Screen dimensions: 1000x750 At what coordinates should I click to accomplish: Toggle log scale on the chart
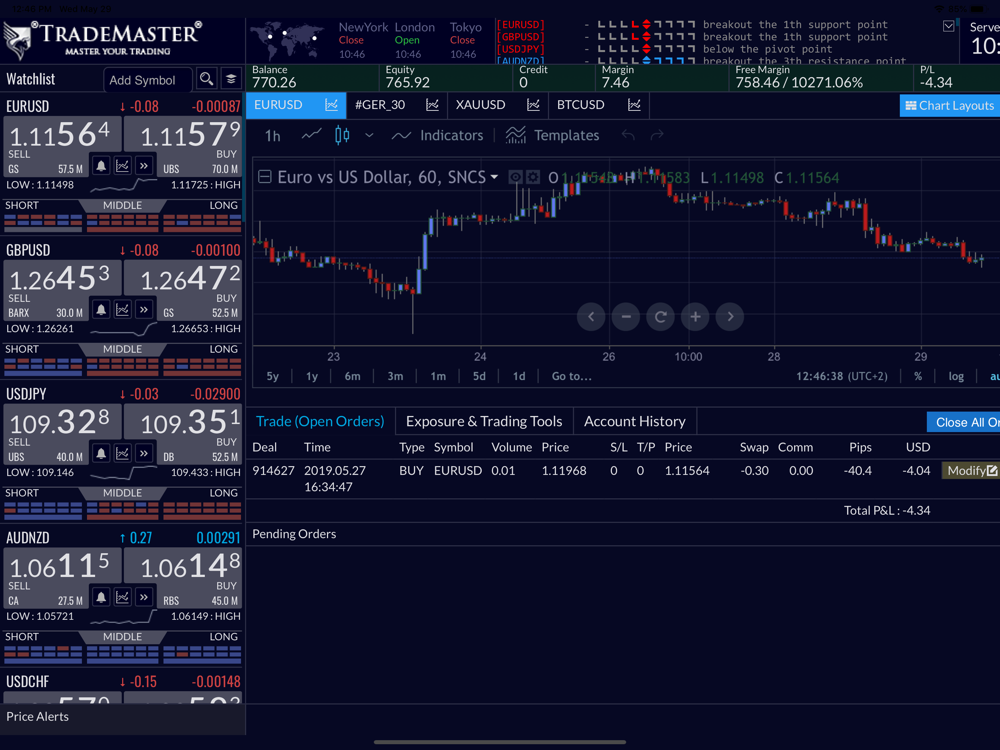(x=956, y=376)
